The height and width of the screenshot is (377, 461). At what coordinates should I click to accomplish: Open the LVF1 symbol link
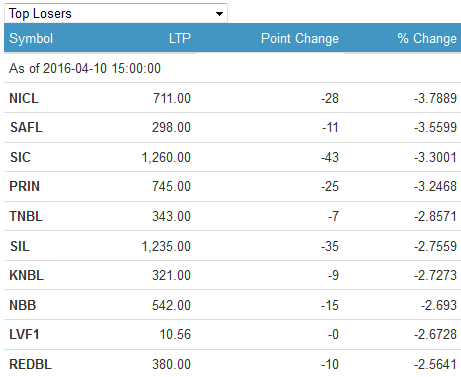tap(24, 334)
